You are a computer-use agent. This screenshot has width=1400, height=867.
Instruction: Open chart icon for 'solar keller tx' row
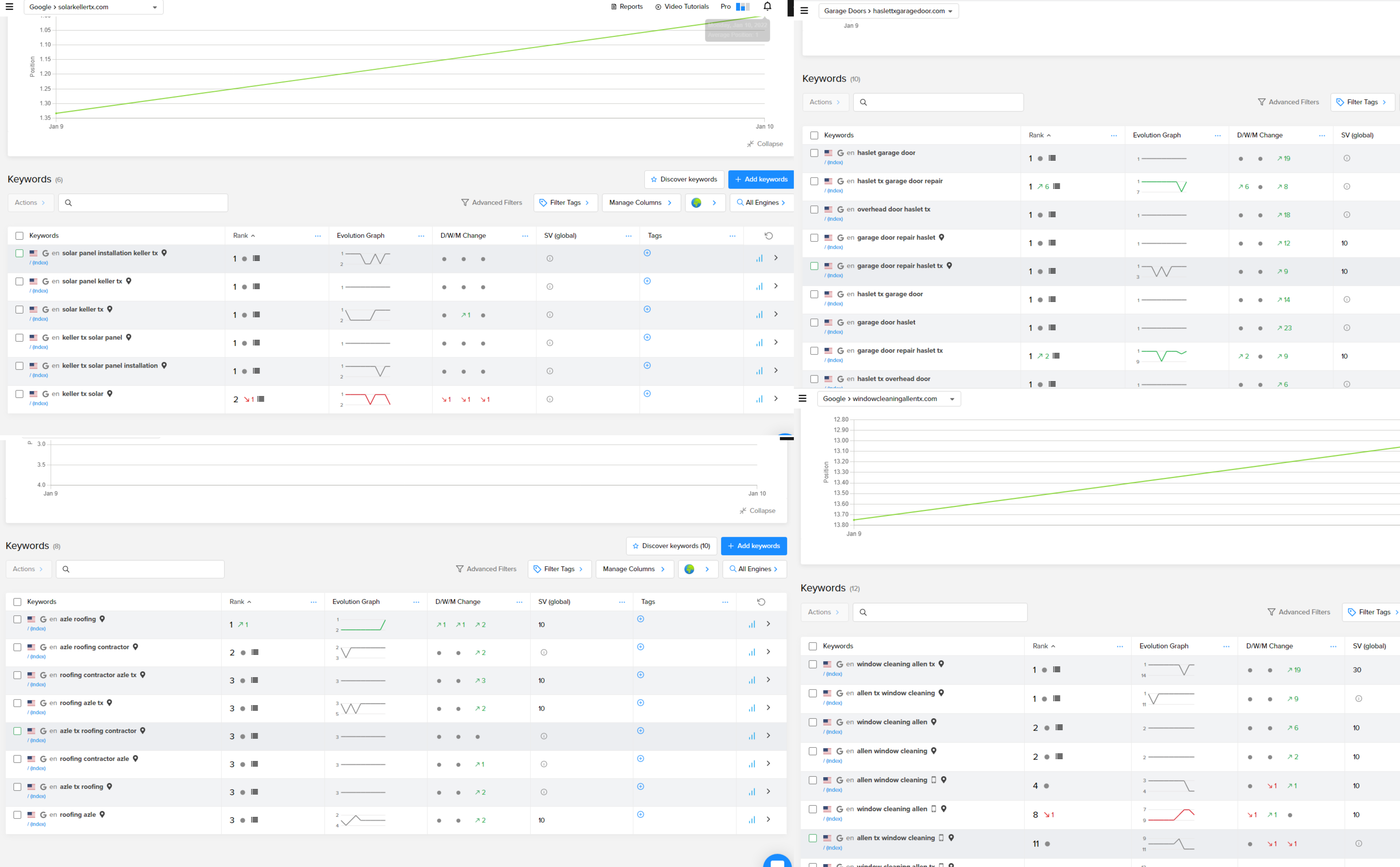[759, 315]
